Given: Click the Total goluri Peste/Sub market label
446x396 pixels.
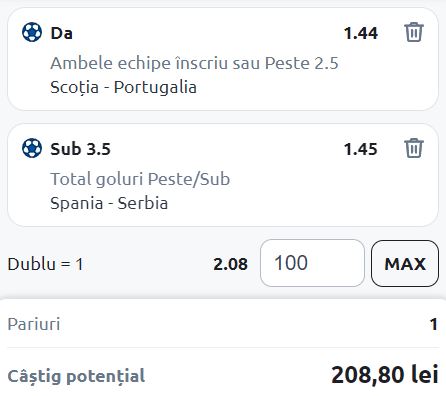Looking at the screenshot, I should point(140,179).
